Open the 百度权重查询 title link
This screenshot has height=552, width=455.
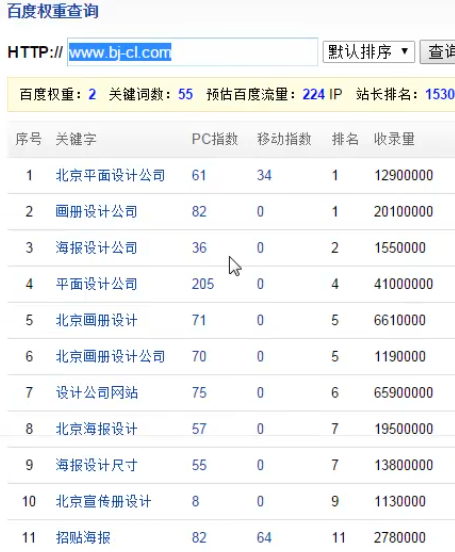(53, 11)
